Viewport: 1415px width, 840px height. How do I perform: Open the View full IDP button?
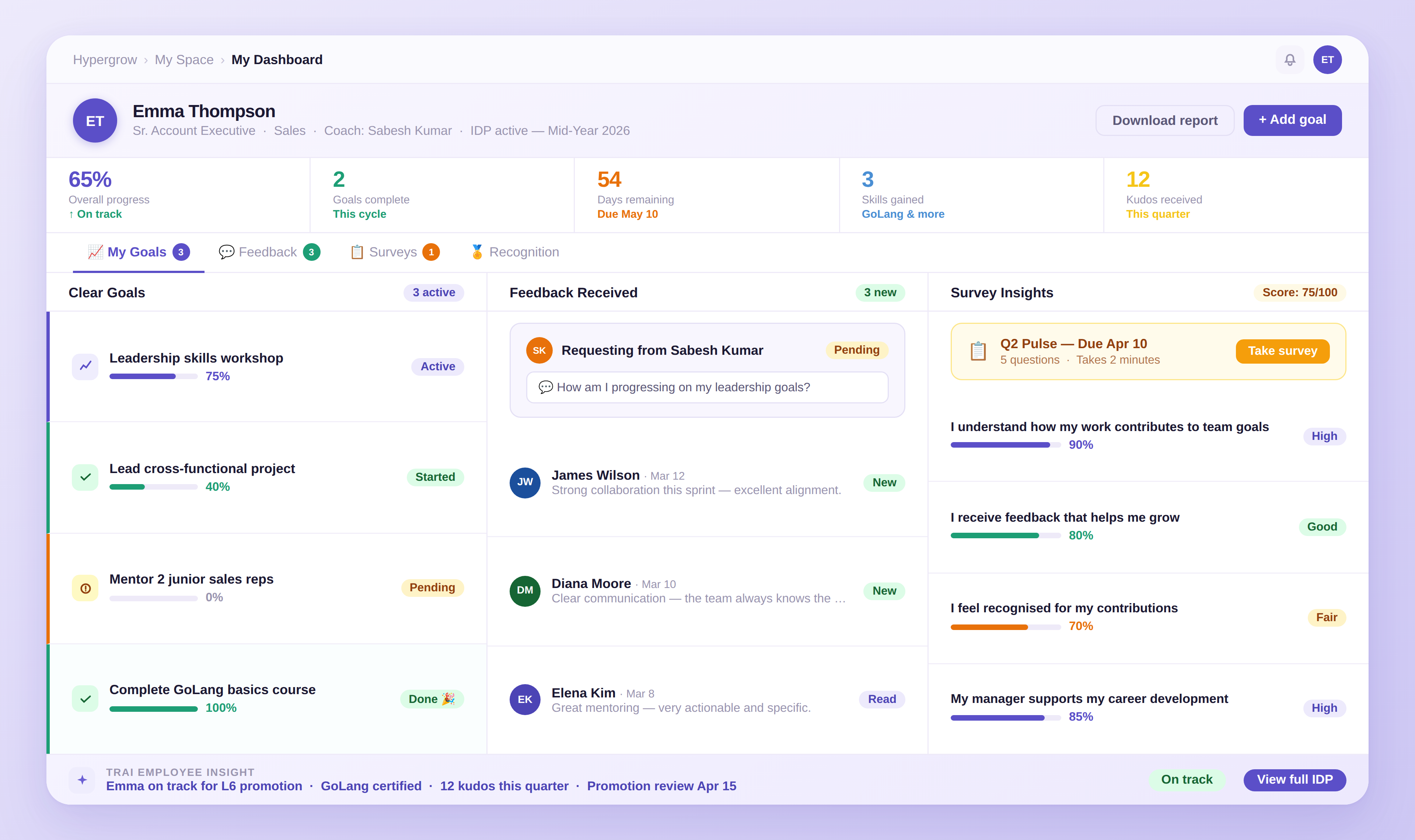[1295, 780]
